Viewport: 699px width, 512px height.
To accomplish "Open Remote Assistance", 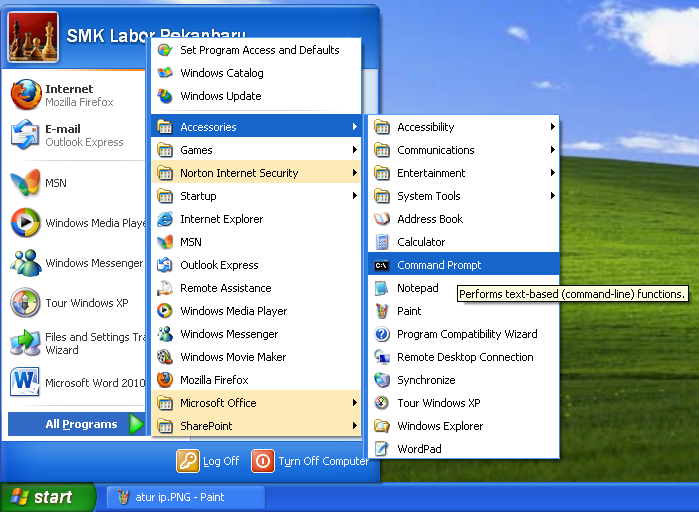I will tap(256, 288).
